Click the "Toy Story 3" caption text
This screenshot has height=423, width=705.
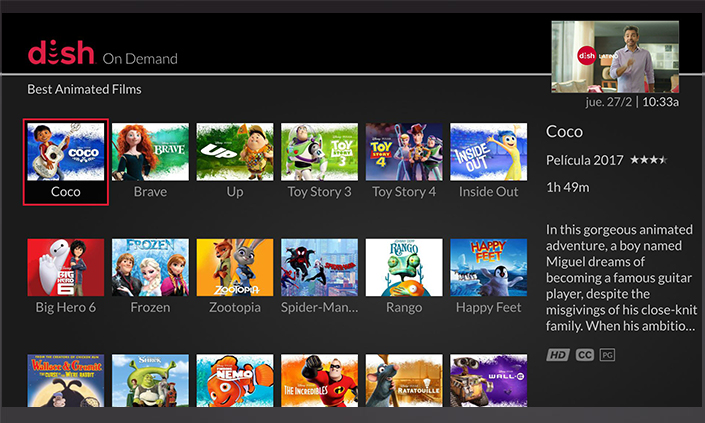(319, 192)
